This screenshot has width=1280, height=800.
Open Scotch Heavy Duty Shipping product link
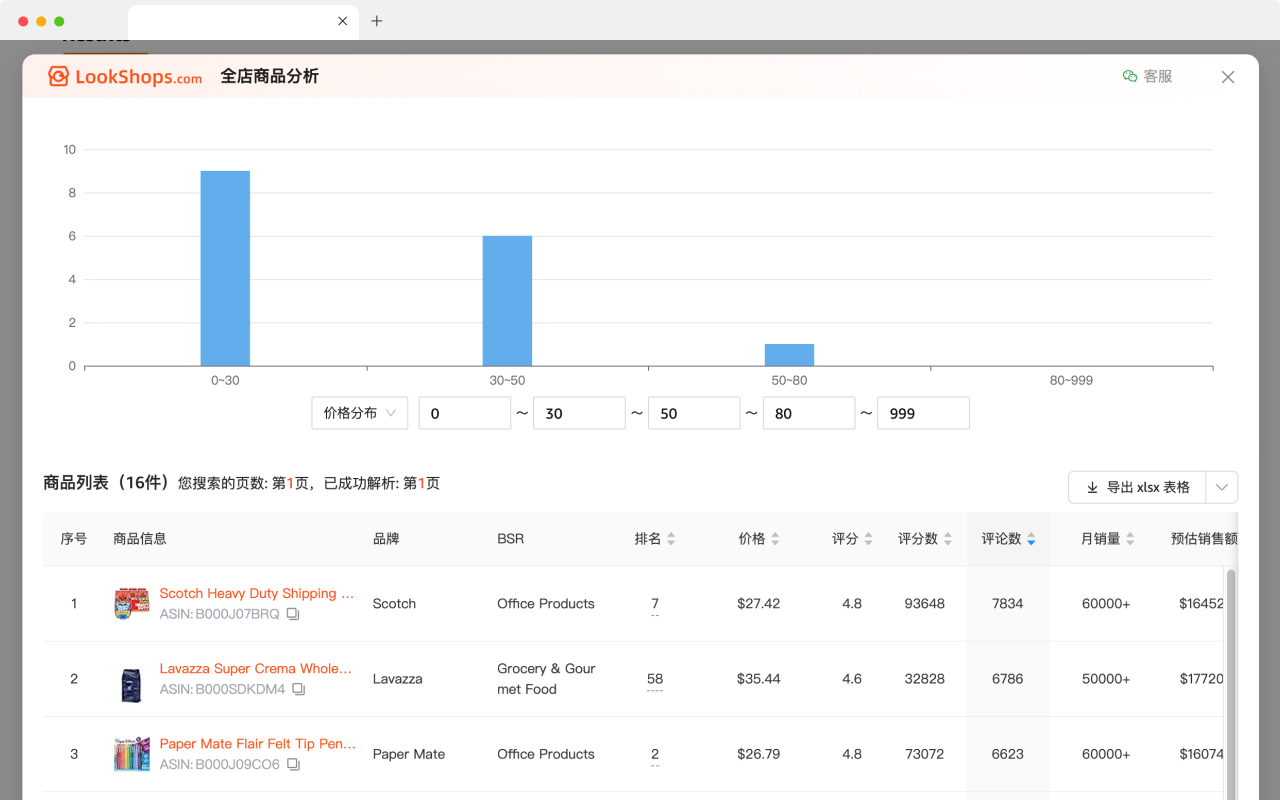[x=257, y=593]
